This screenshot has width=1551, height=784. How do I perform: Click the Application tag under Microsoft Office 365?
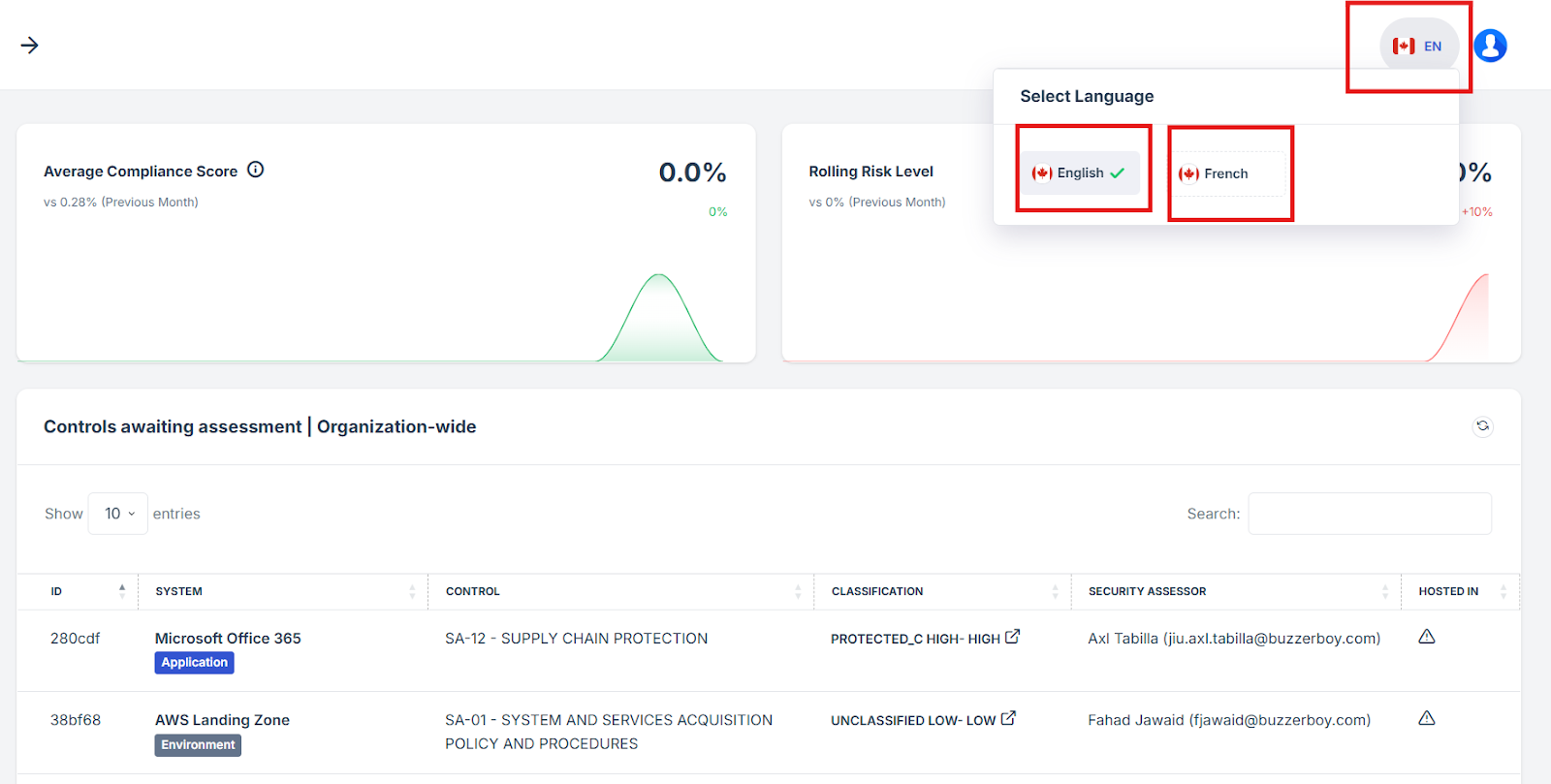coord(194,663)
